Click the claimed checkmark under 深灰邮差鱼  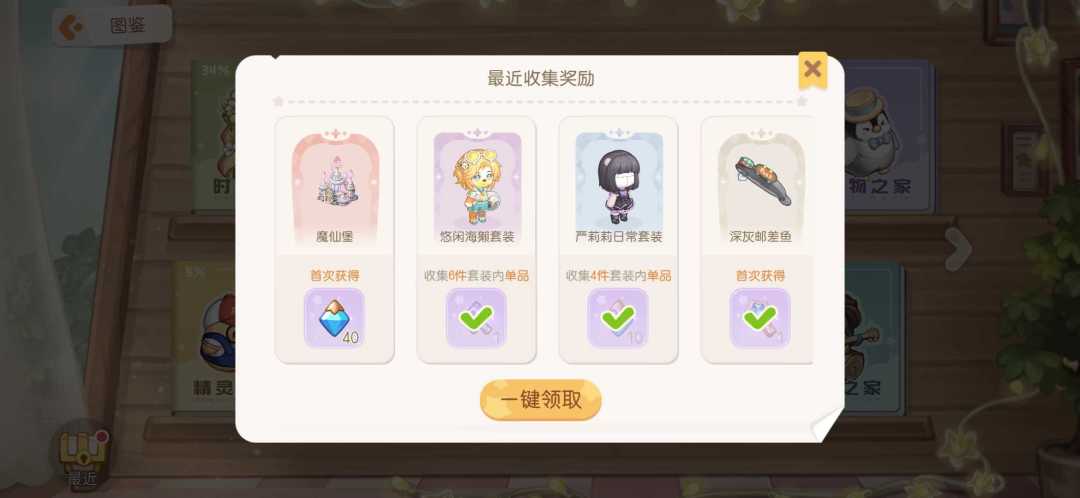760,318
